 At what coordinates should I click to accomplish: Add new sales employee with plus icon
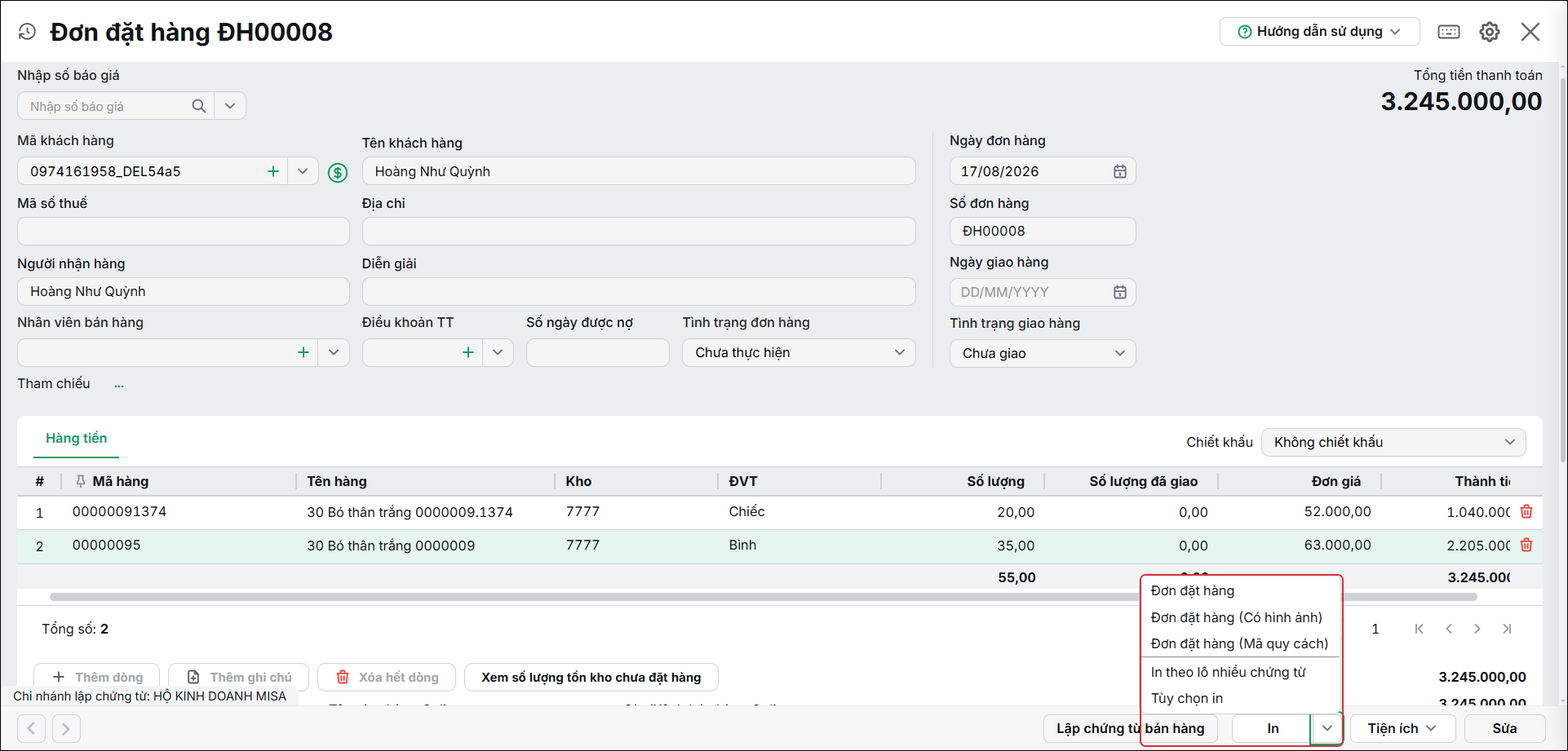tap(303, 352)
